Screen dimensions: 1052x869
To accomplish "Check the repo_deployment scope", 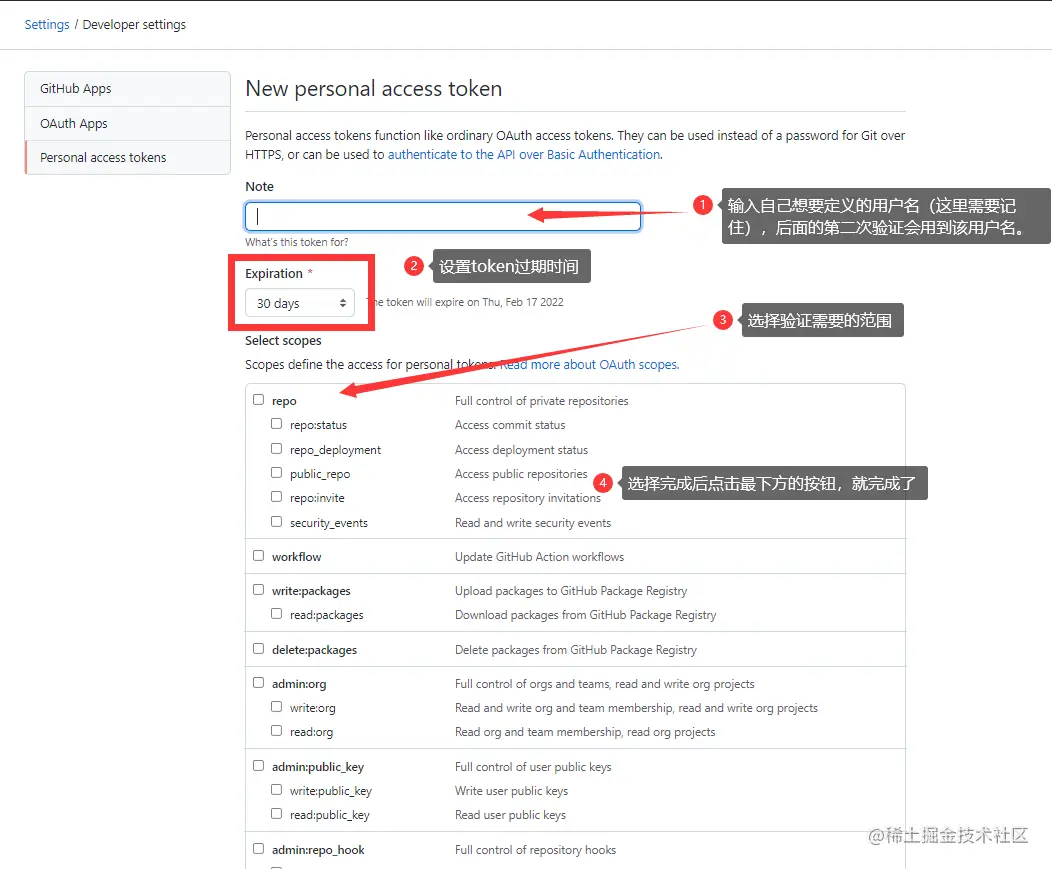I will coord(276,448).
